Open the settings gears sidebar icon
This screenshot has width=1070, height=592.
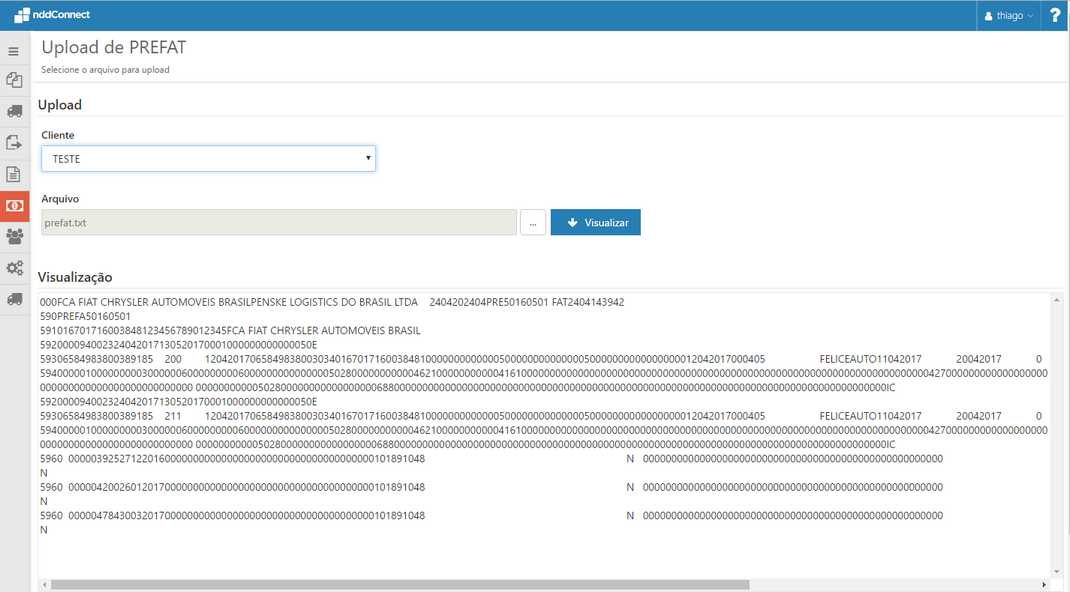14,268
